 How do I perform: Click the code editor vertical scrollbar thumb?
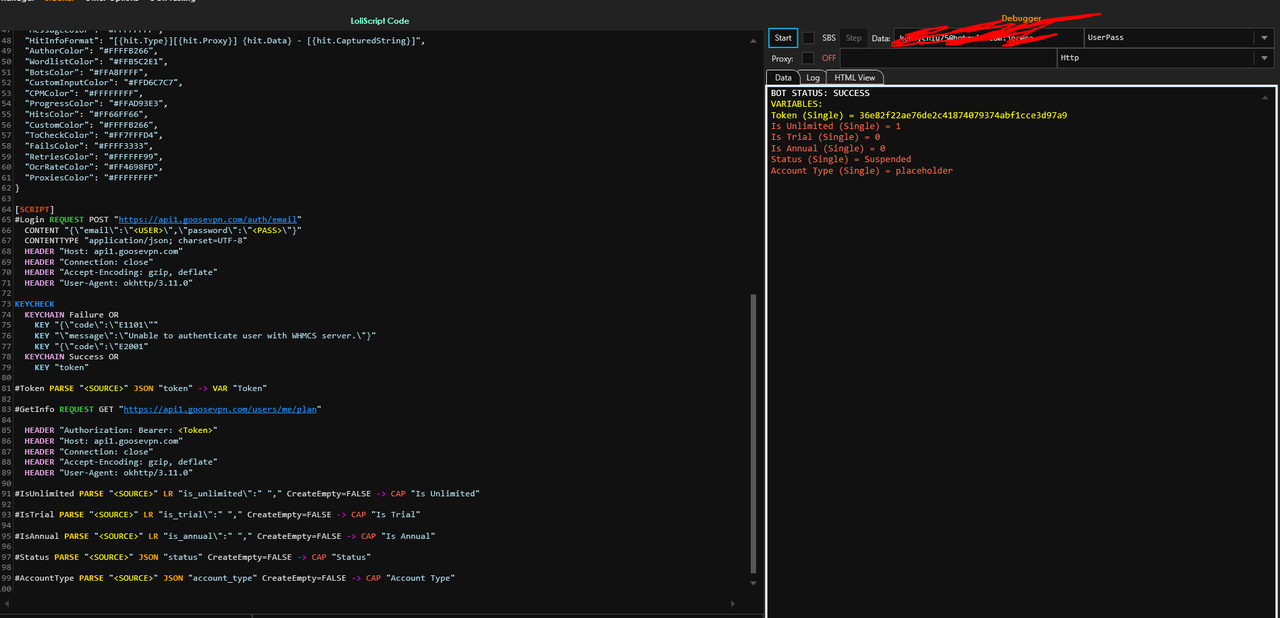pos(754,432)
